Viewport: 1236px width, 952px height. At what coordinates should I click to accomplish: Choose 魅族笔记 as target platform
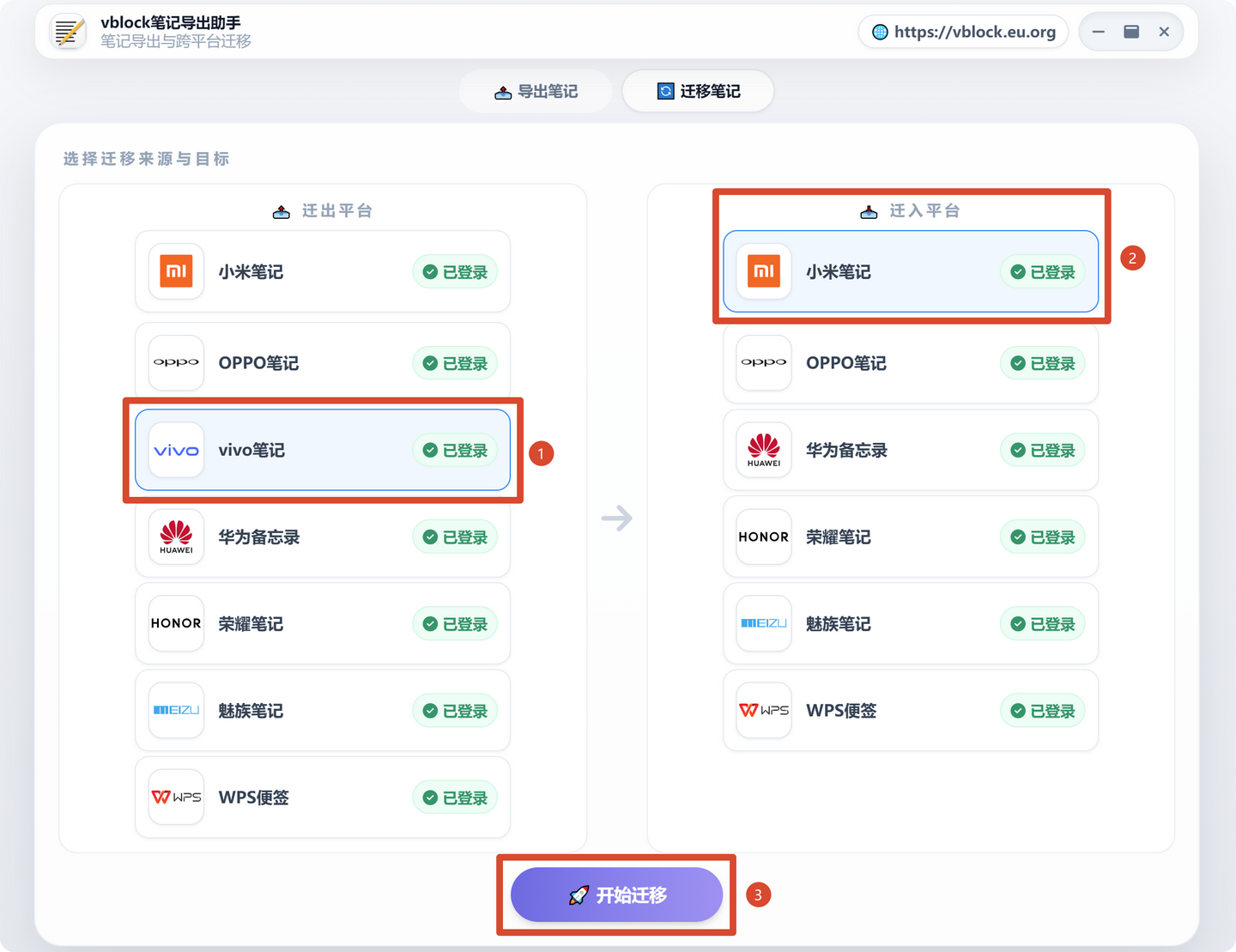911,623
